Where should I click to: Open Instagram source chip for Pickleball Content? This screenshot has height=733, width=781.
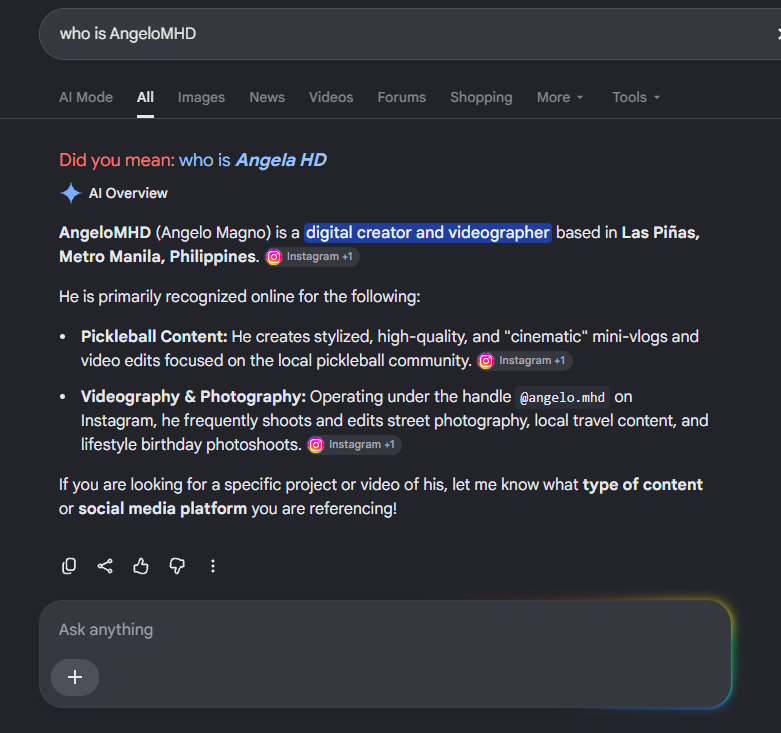524,361
